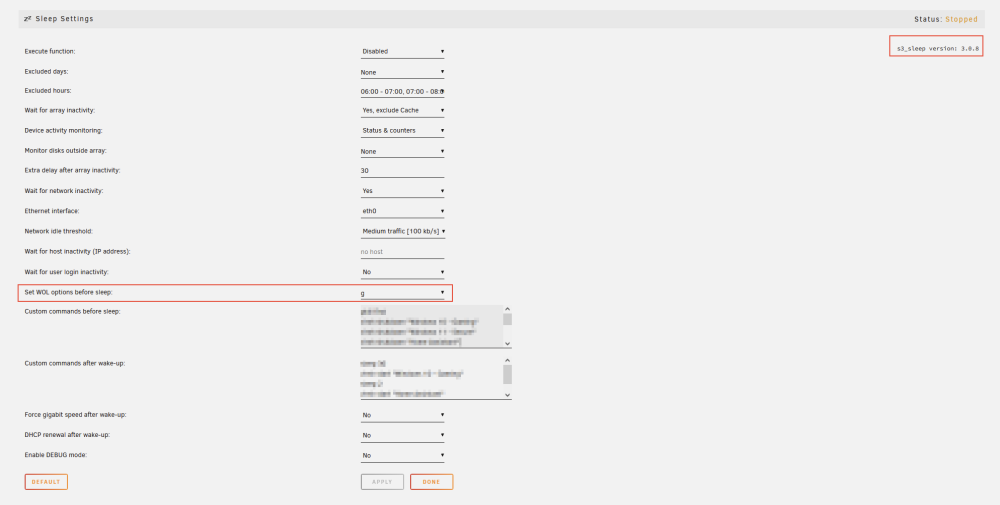Click the Wait for host inactivity IP field
The image size is (1000, 505).
[x=402, y=252]
